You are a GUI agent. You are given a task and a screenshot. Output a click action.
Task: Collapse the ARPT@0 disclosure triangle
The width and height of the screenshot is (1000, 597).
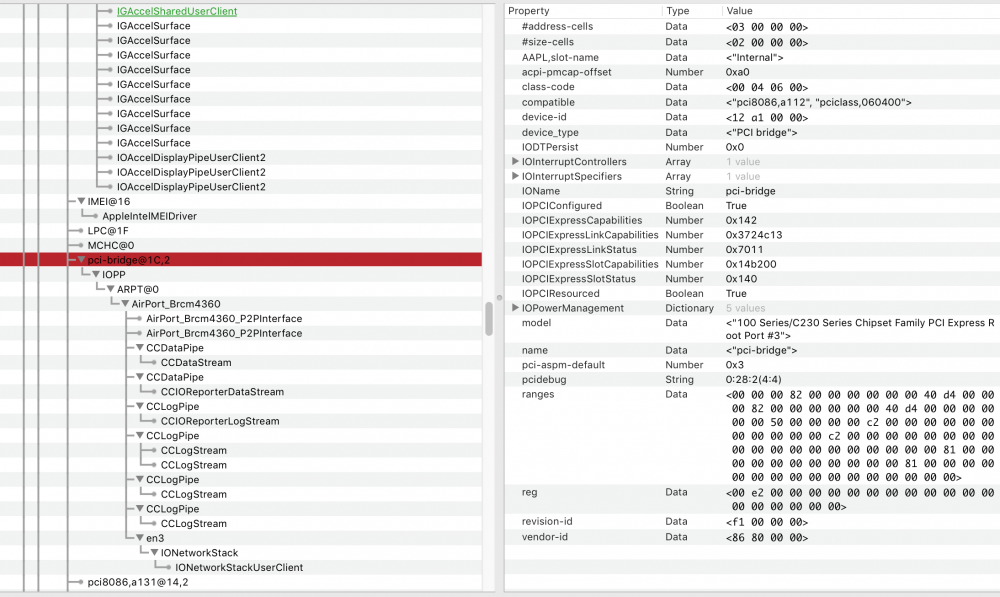[111, 289]
